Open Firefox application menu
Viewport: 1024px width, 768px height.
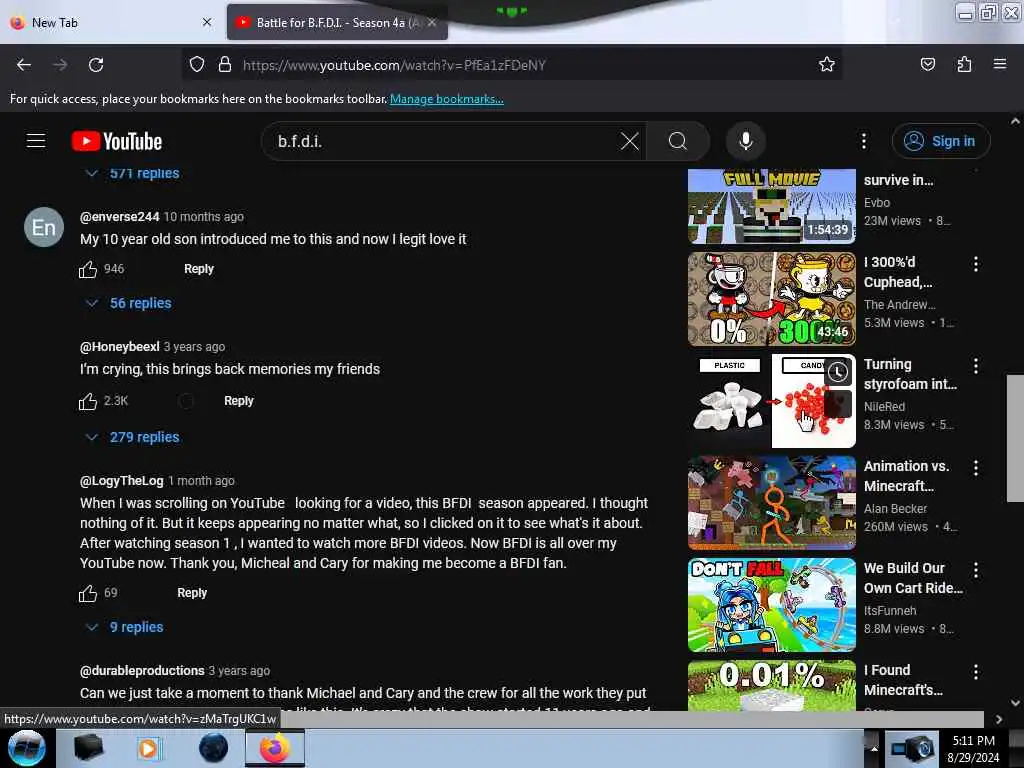[1000, 65]
